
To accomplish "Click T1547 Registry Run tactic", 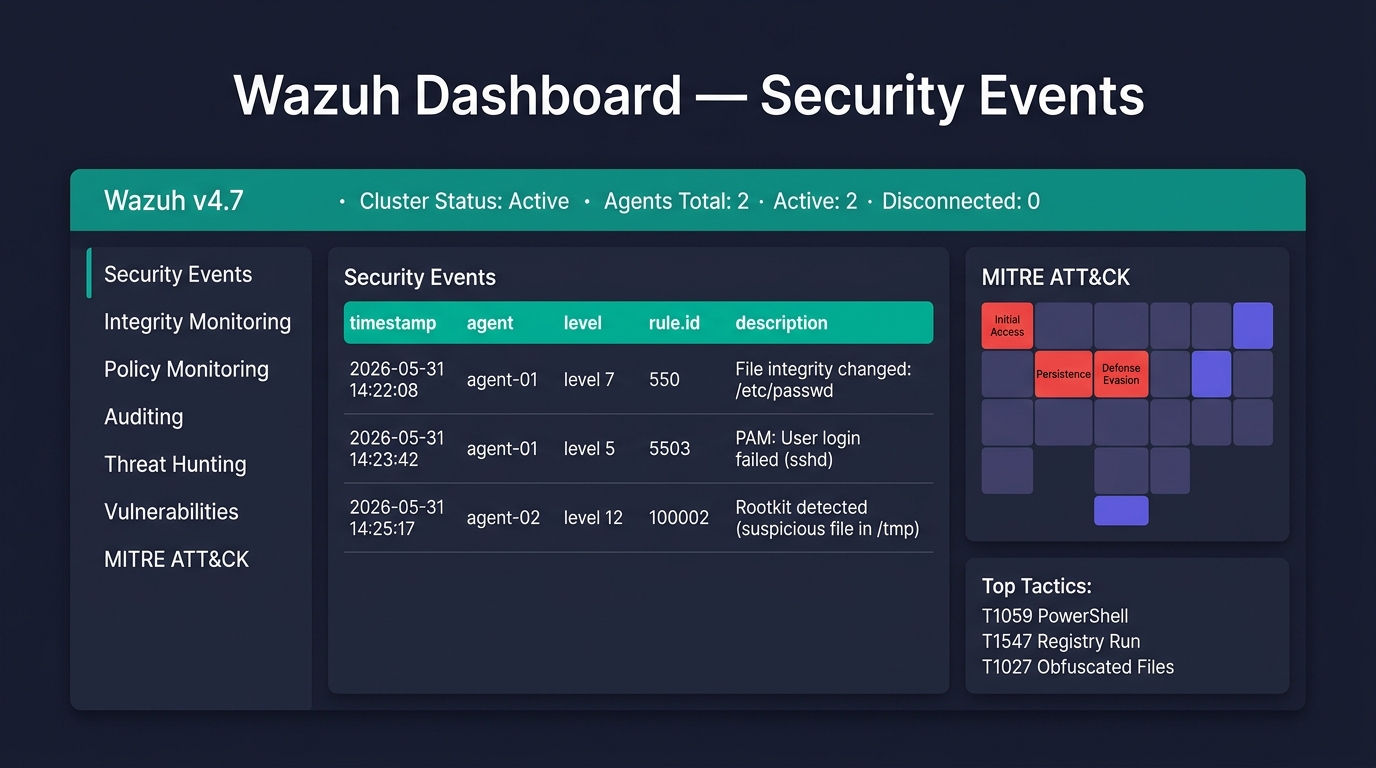I will click(1061, 641).
